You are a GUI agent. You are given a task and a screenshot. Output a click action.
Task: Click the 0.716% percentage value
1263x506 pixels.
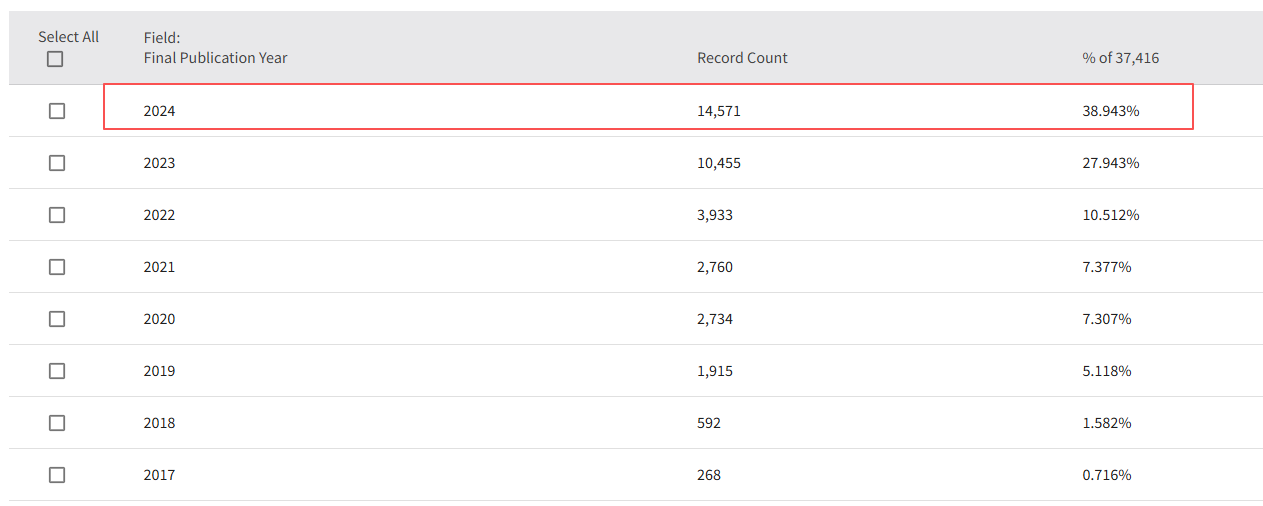click(x=1106, y=475)
